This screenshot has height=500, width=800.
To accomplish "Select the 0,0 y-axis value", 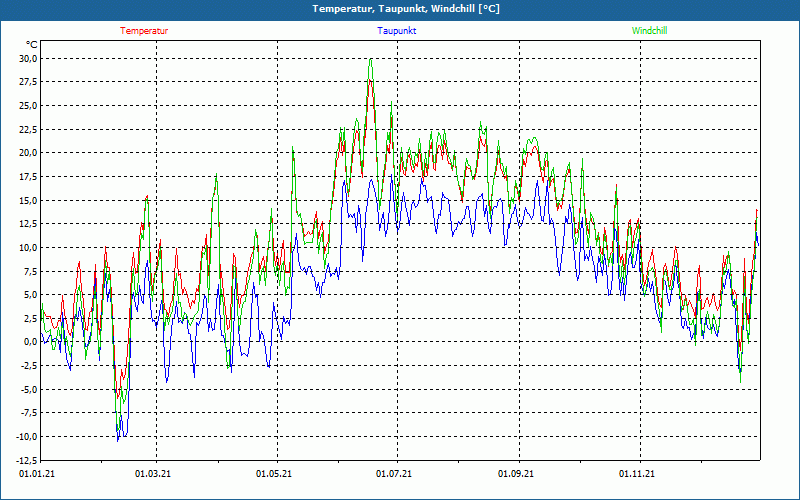I will [30, 342].
